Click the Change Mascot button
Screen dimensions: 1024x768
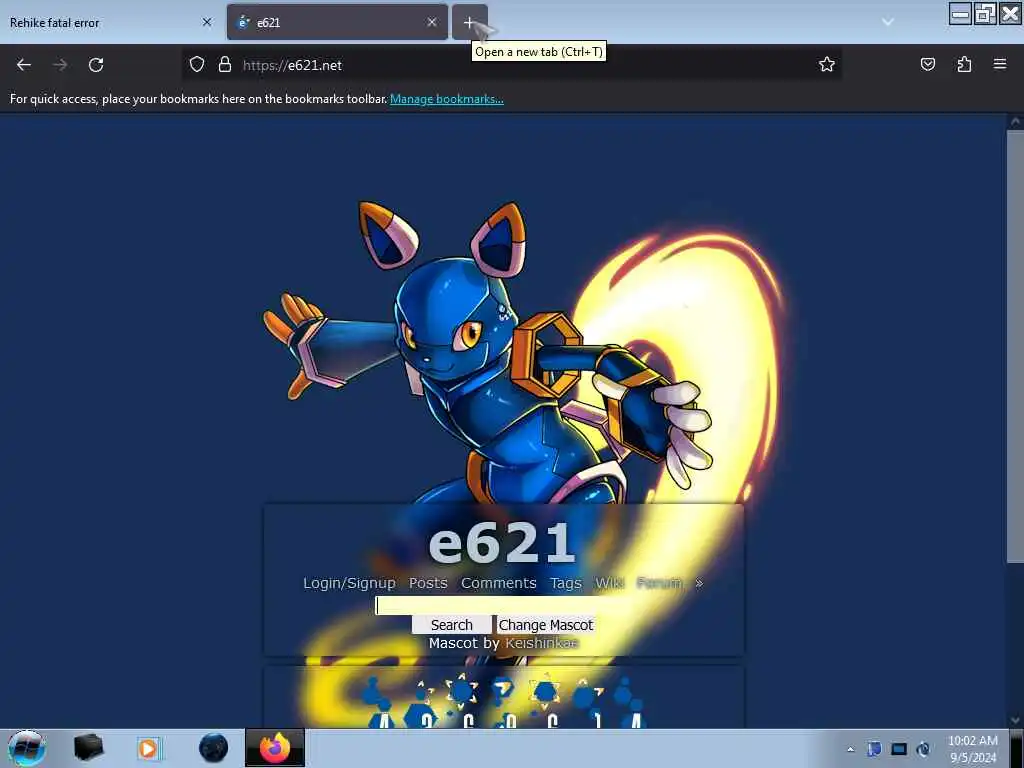pyautogui.click(x=545, y=625)
